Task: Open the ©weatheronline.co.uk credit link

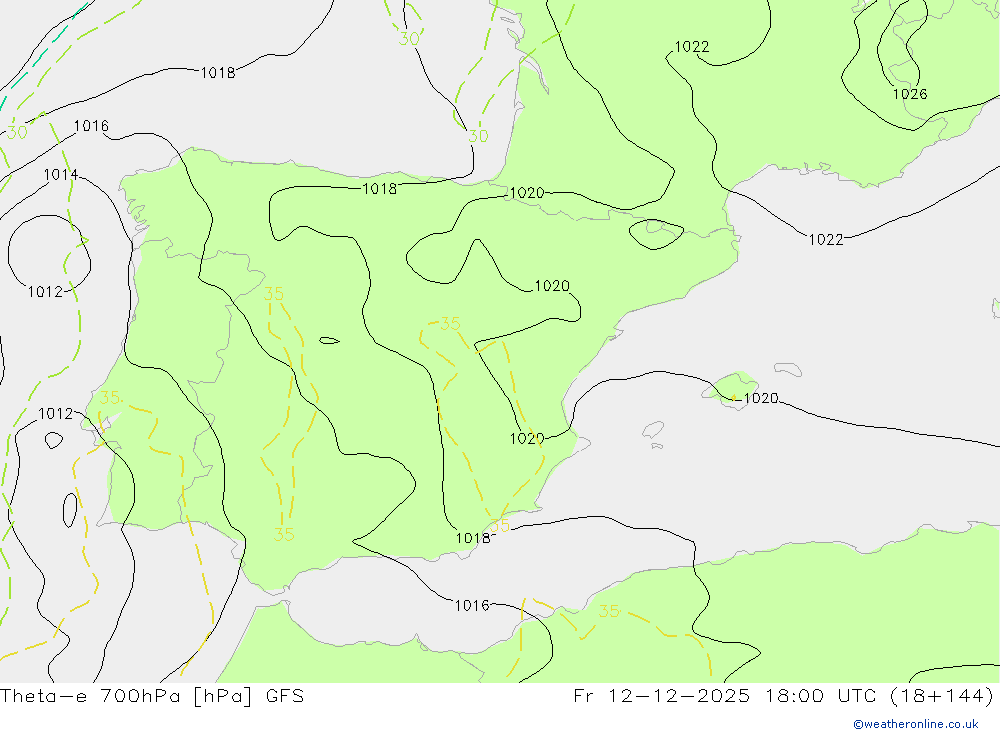Action: (x=915, y=724)
